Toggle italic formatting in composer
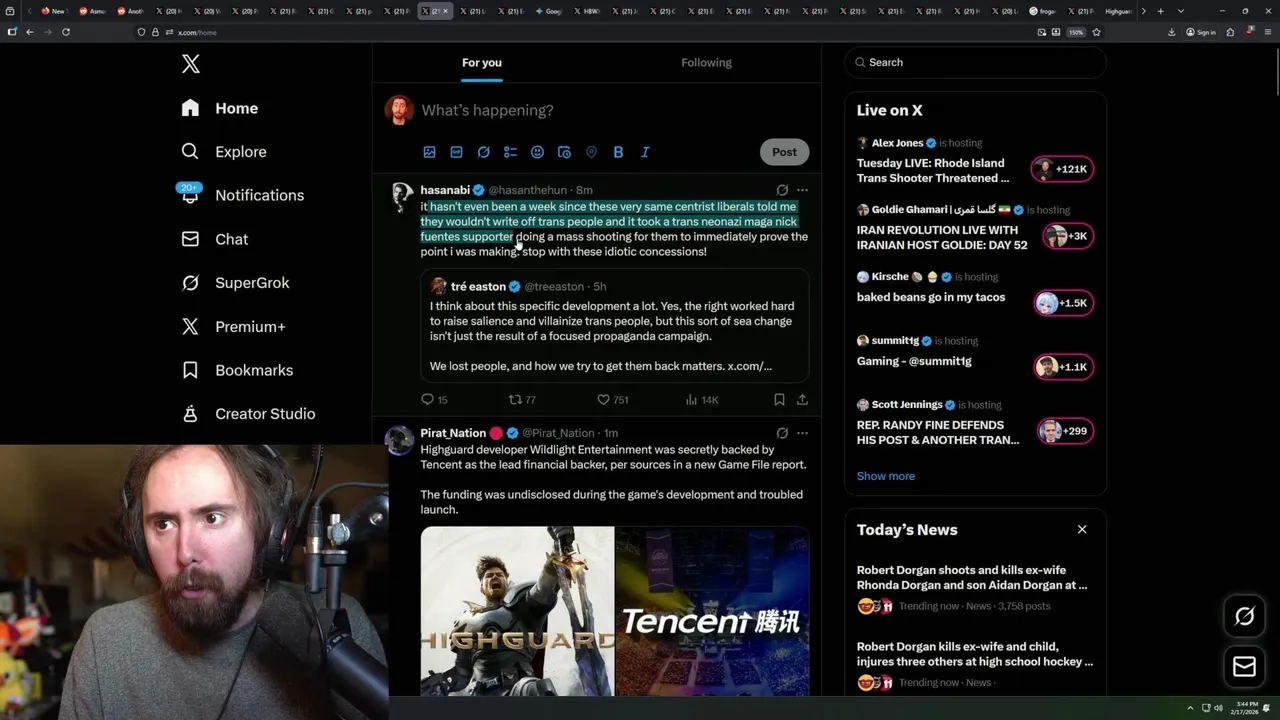Screen dimensions: 1280x720 [645, 152]
